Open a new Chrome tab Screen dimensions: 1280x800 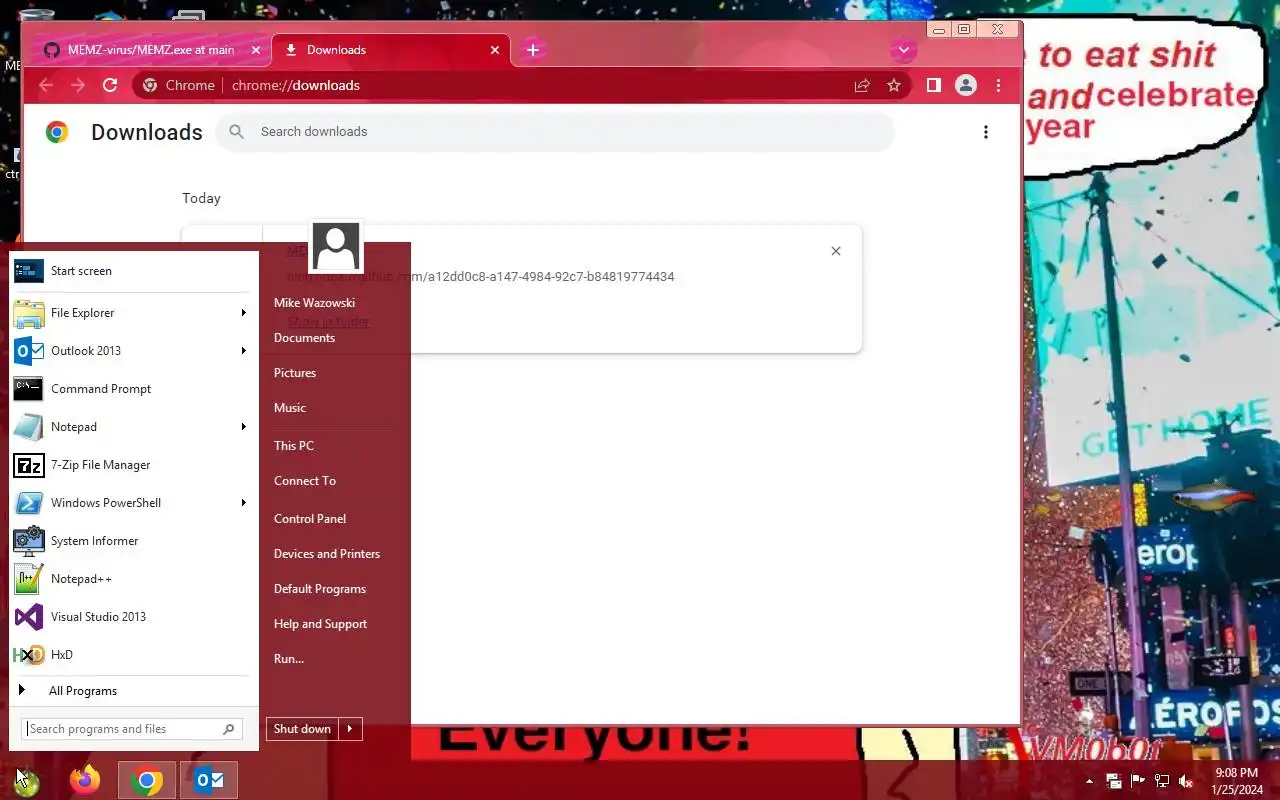tap(533, 49)
